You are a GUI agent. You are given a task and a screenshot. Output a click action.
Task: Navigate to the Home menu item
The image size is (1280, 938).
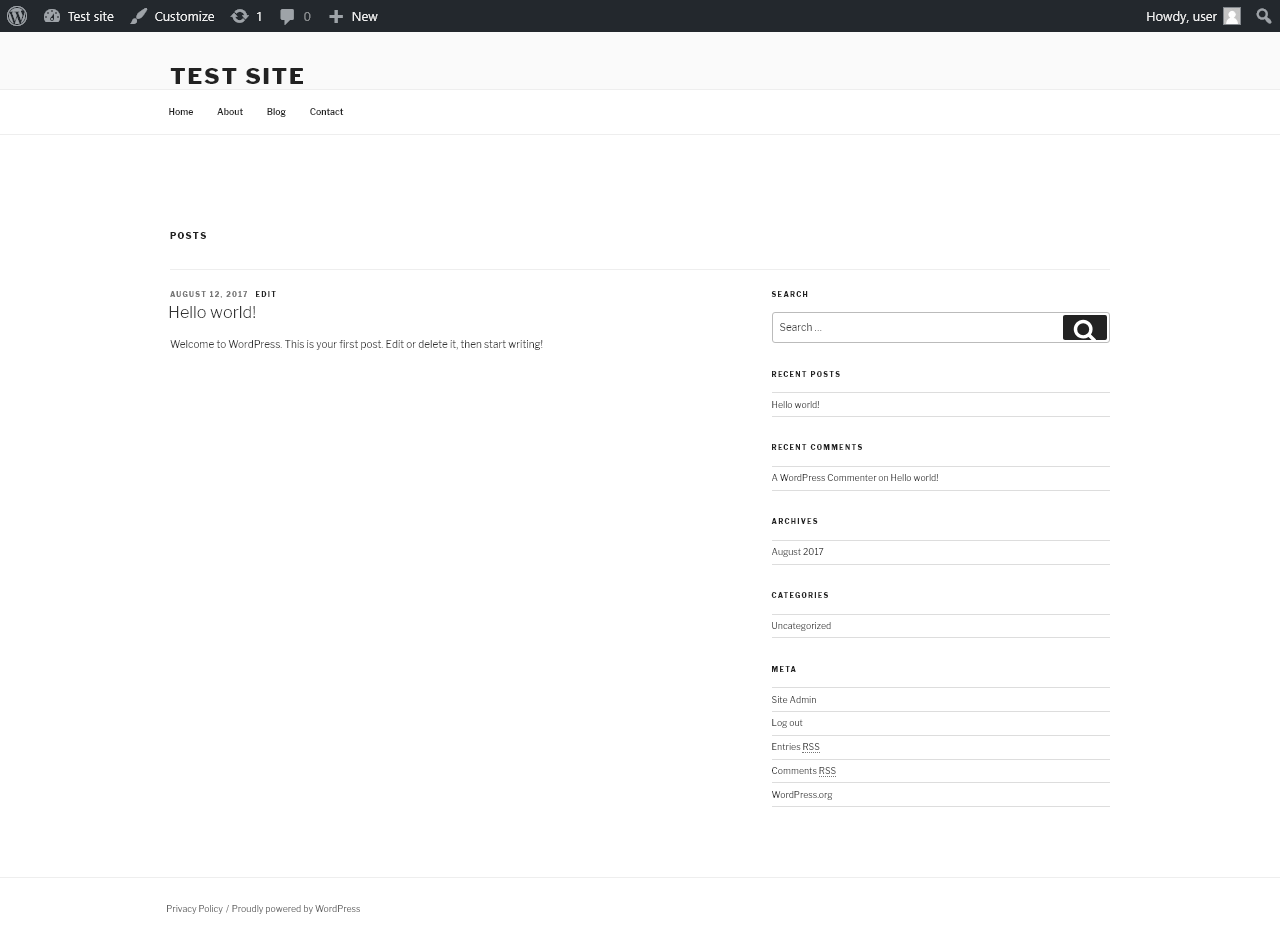181,112
